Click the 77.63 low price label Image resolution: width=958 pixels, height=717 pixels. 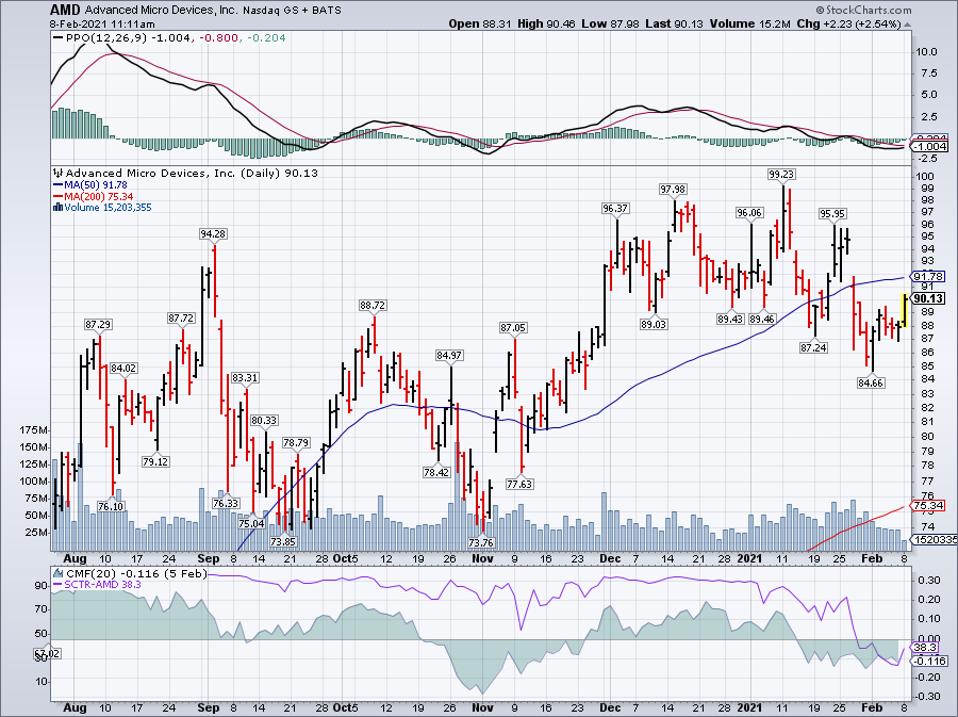point(519,484)
